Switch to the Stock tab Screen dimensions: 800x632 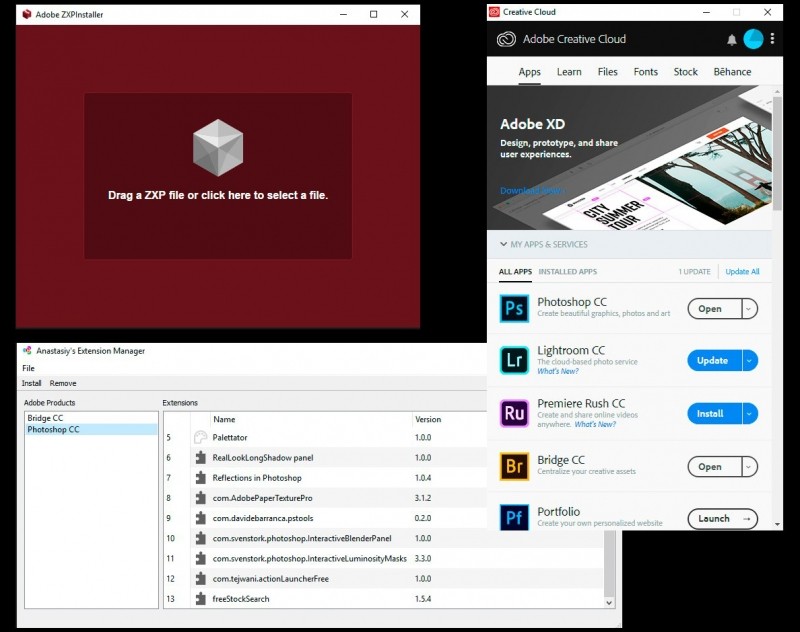tap(685, 72)
